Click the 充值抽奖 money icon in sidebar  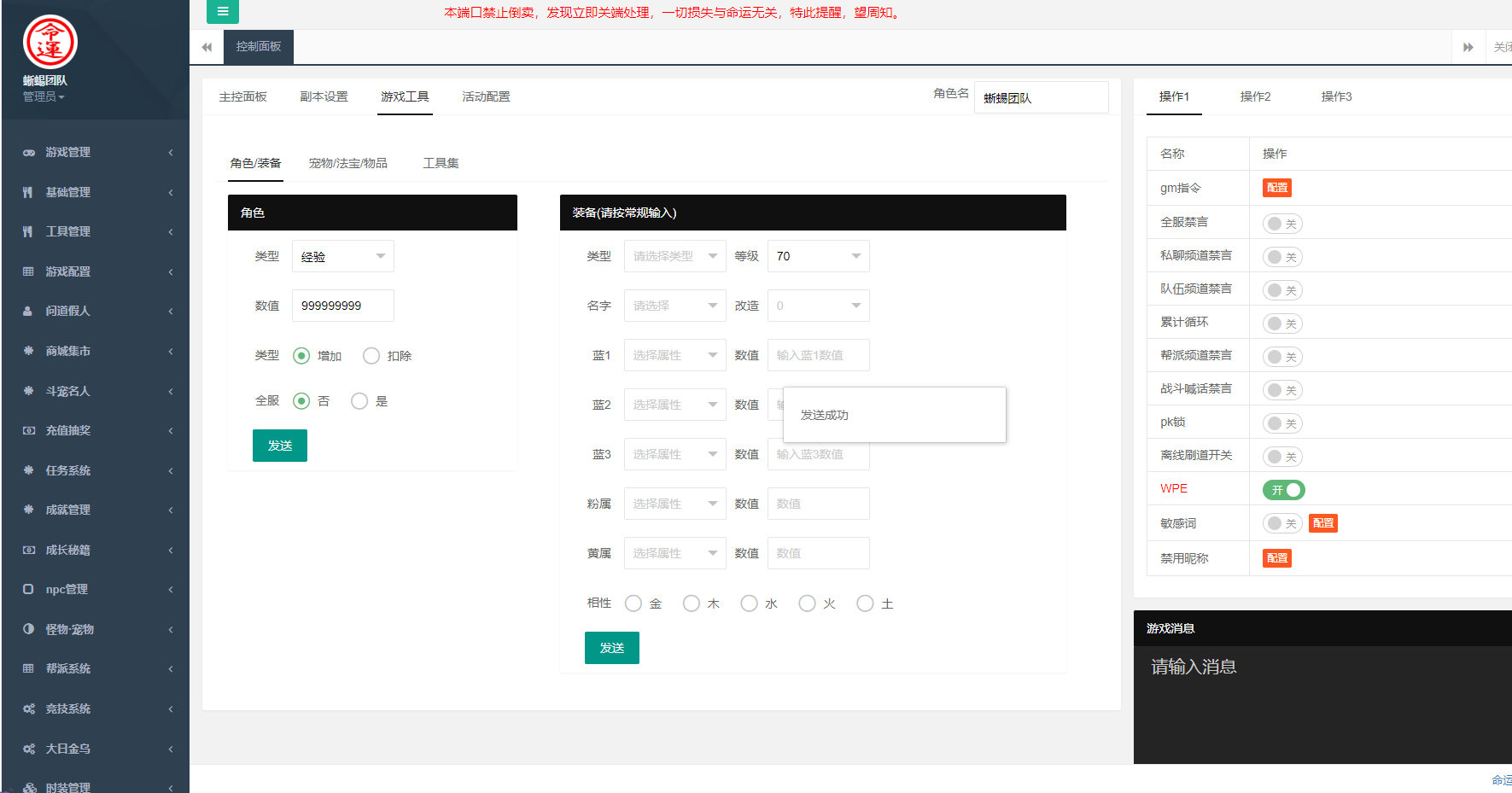click(28, 431)
